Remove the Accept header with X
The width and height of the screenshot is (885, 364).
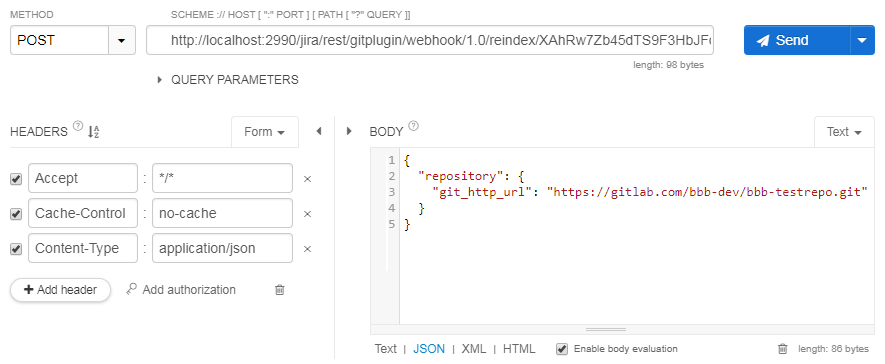(308, 179)
